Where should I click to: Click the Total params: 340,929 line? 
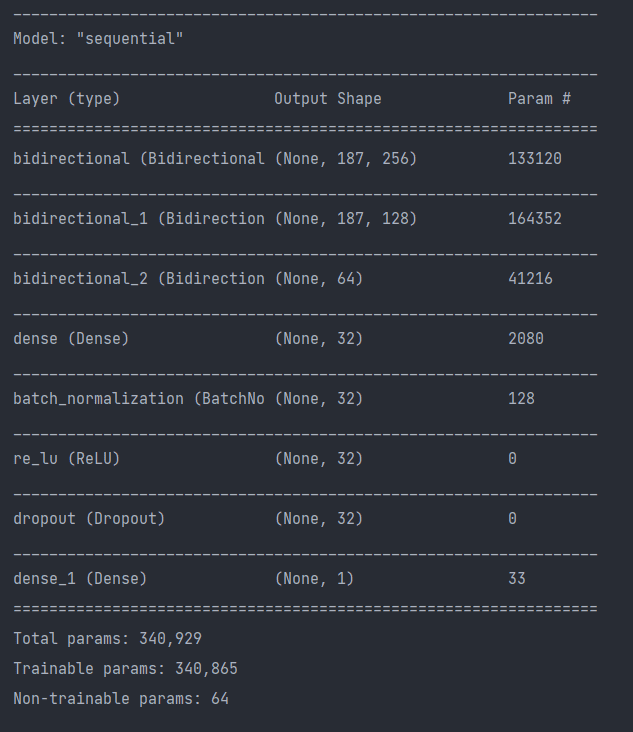click(107, 639)
